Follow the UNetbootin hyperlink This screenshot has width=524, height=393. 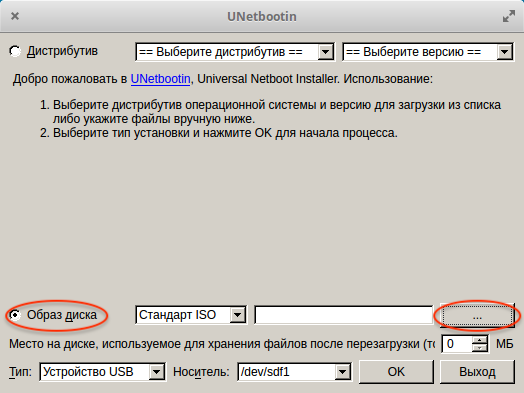click(160, 79)
